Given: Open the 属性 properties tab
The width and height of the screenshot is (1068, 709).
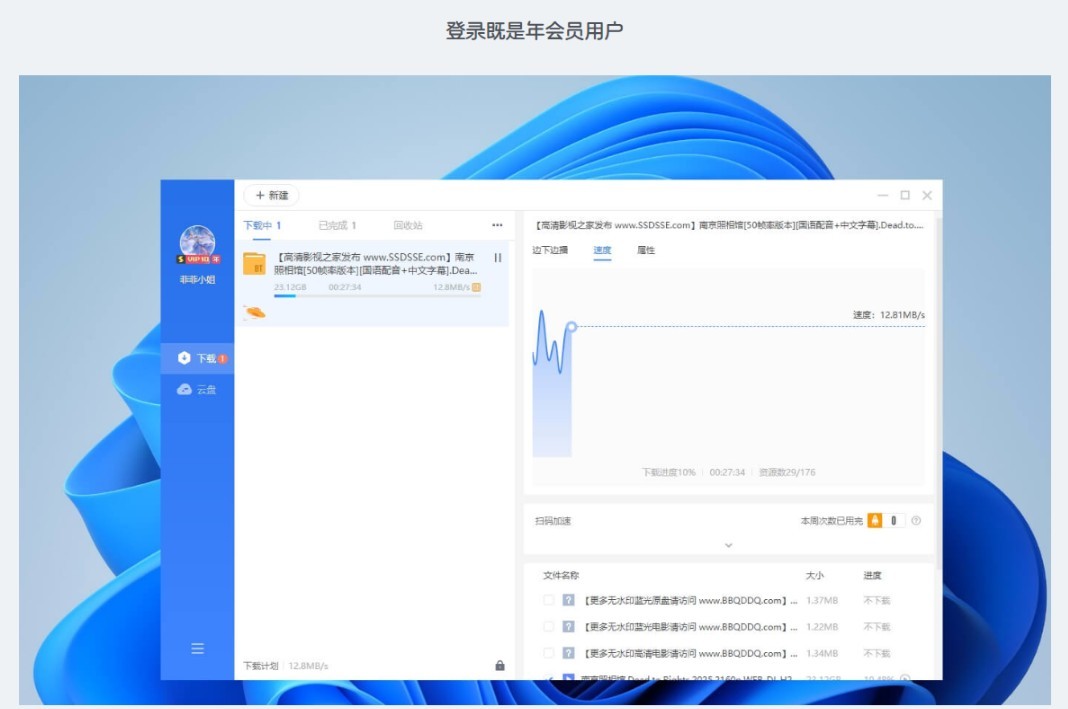Looking at the screenshot, I should (x=646, y=250).
